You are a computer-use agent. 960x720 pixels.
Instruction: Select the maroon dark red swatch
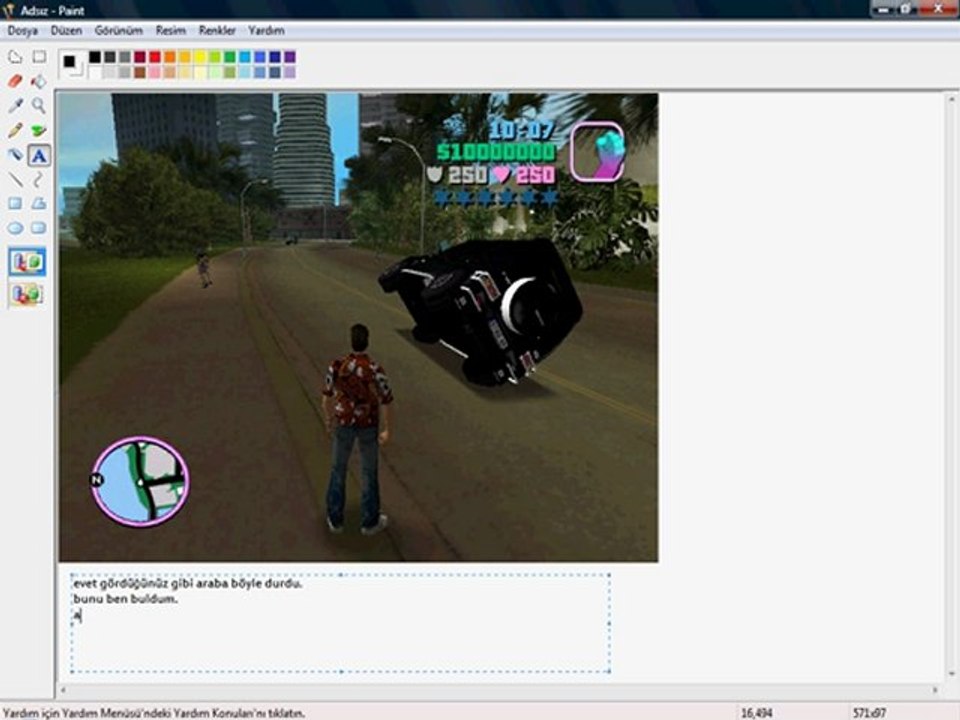(140, 57)
